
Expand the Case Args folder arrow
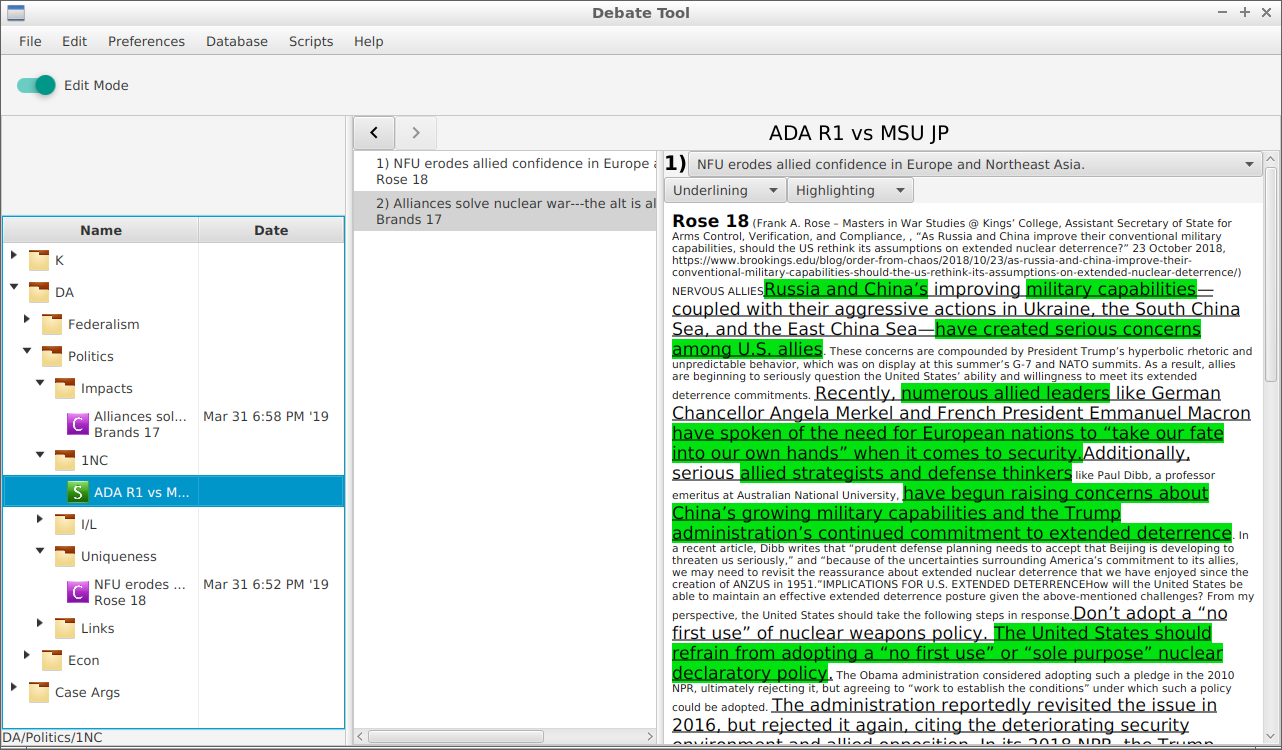pos(13,688)
